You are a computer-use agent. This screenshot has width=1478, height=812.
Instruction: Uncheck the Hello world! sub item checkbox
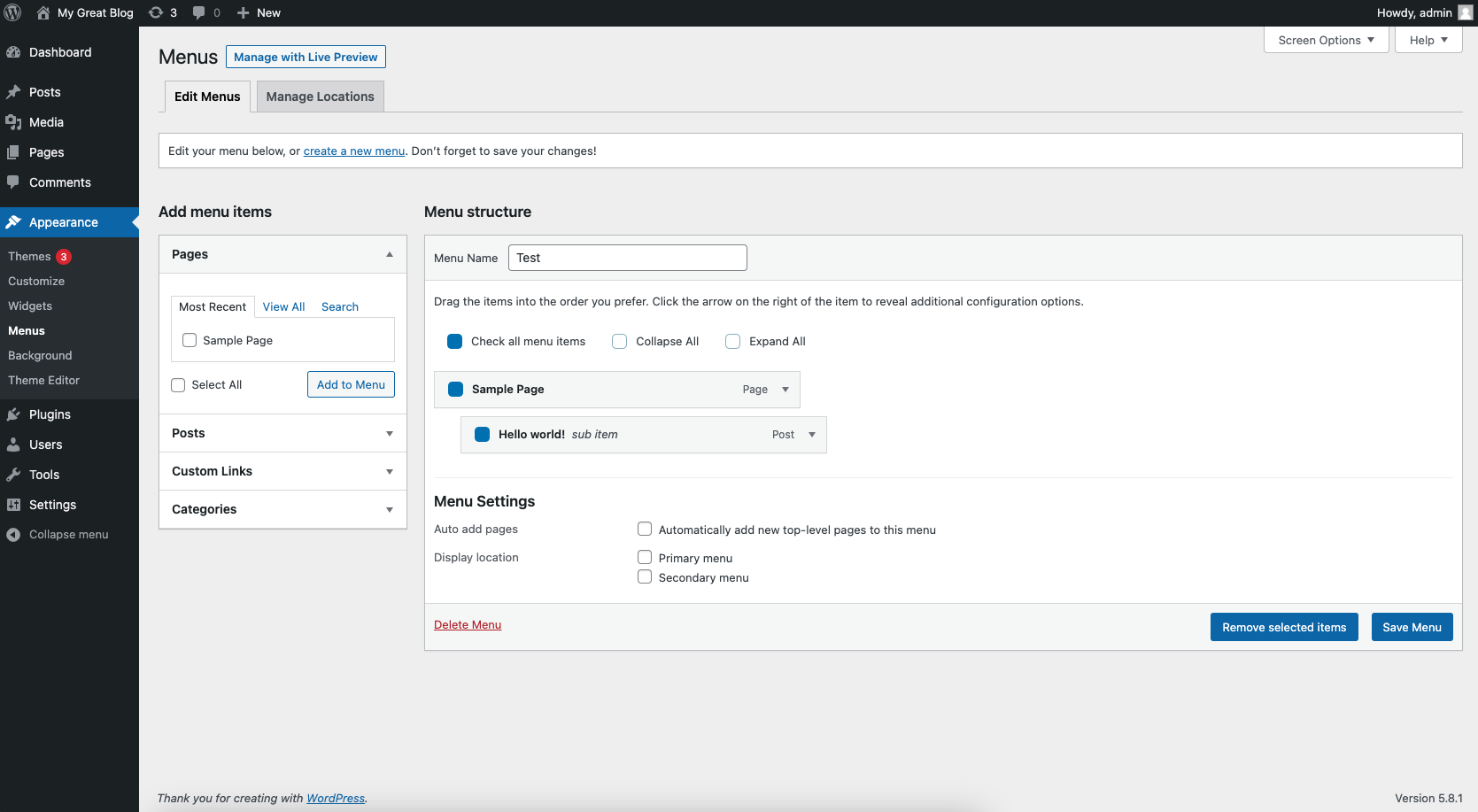click(x=483, y=434)
